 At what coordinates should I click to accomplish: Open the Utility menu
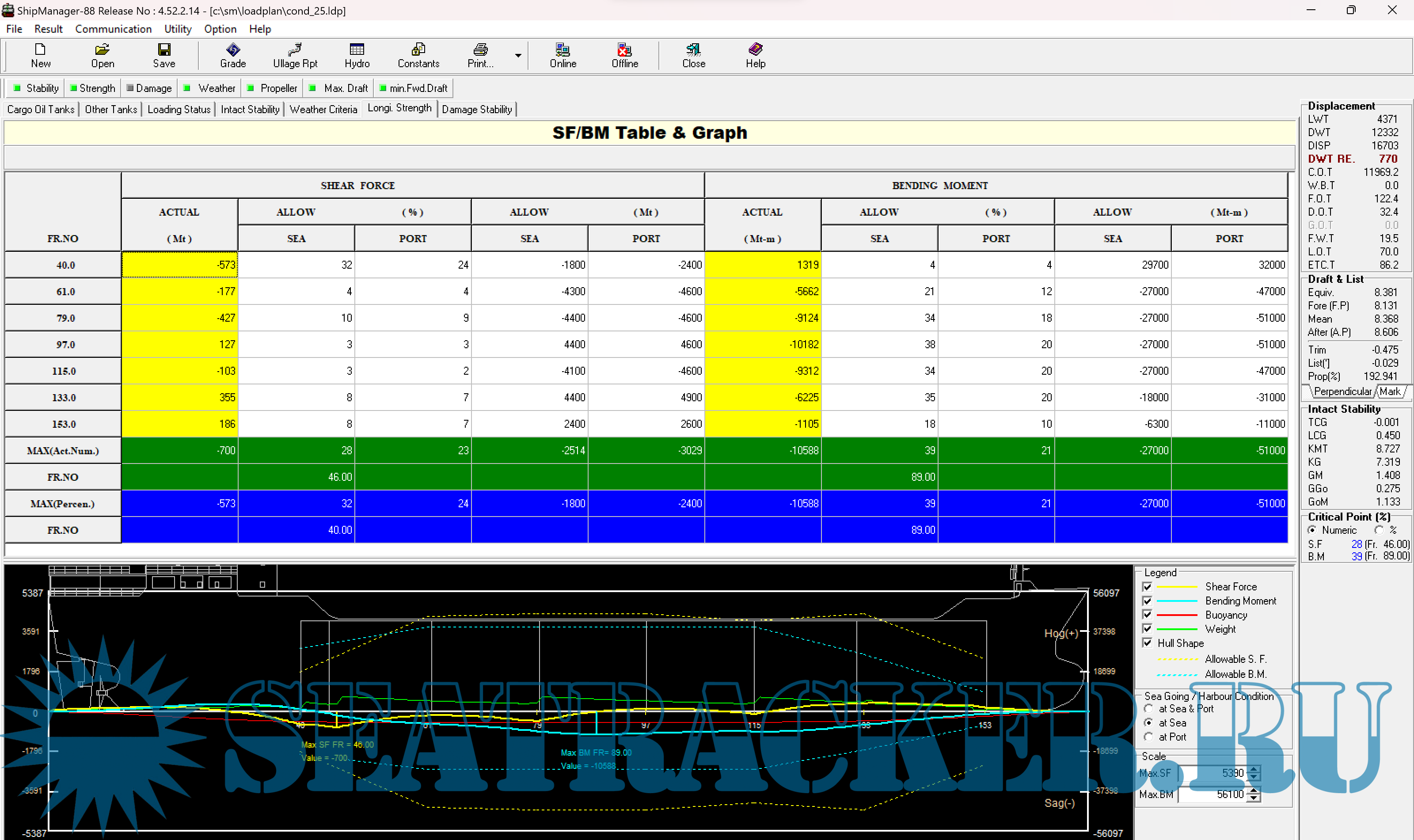(x=178, y=29)
